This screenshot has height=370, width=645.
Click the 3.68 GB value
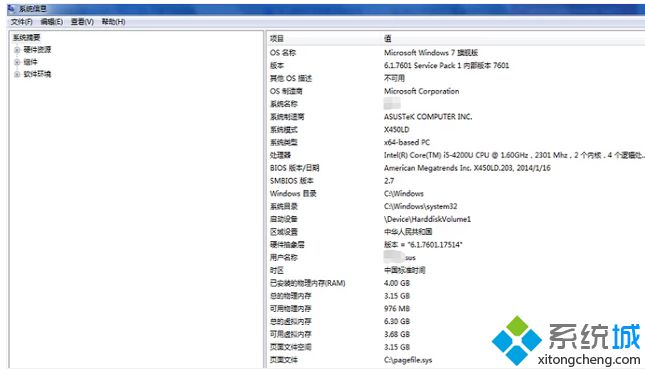coord(397,334)
